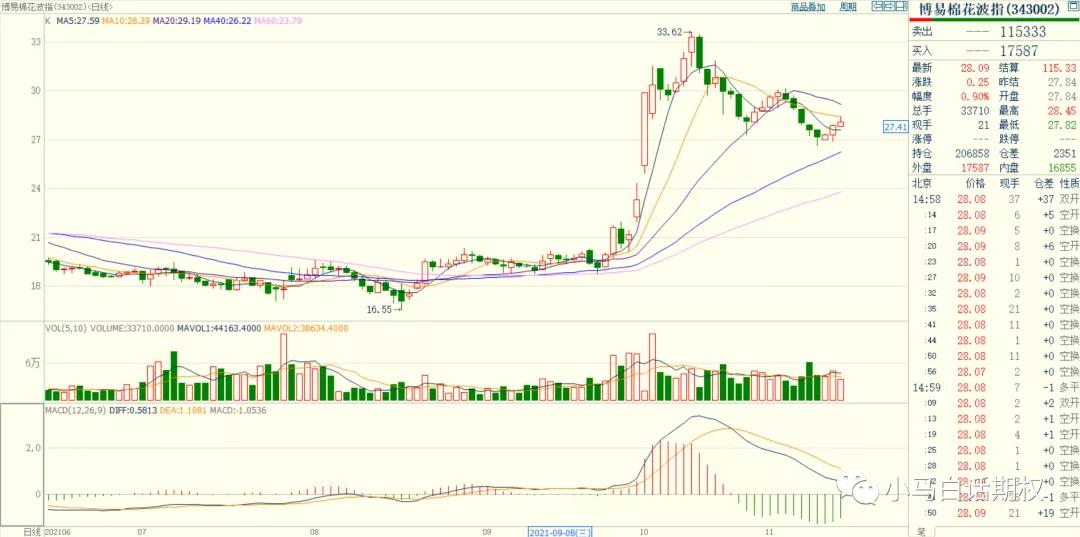The image size is (1080, 537).
Task: Click the 27.41 price tag on the right axis
Action: 895,127
